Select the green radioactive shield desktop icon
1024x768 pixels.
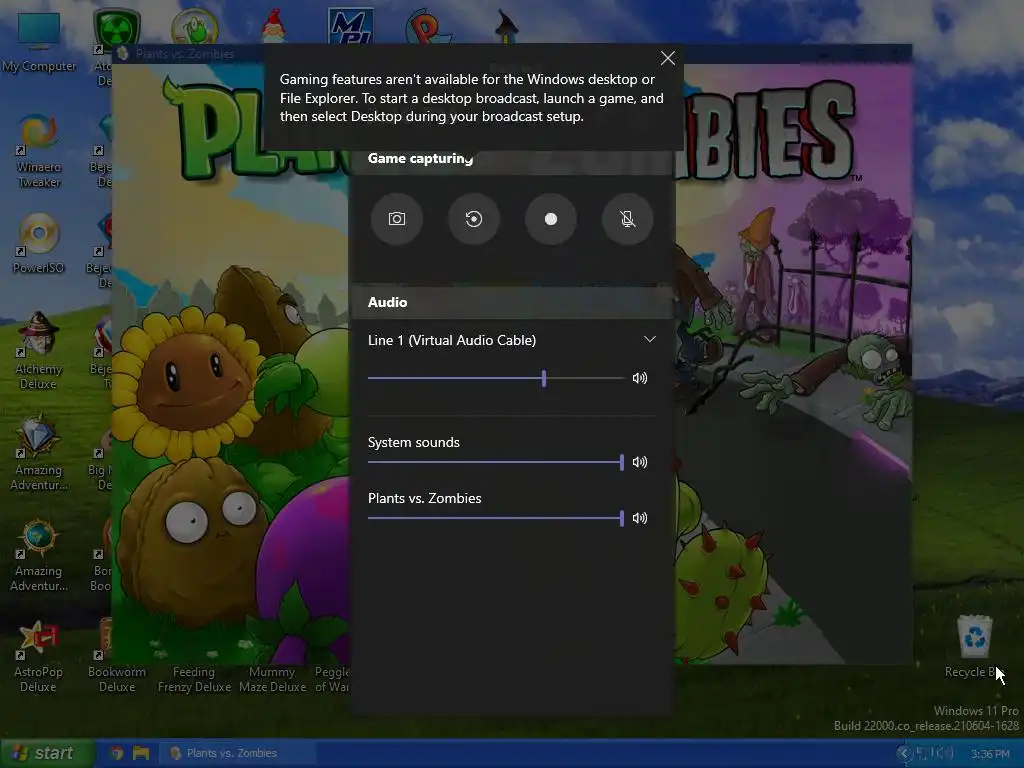click(118, 27)
